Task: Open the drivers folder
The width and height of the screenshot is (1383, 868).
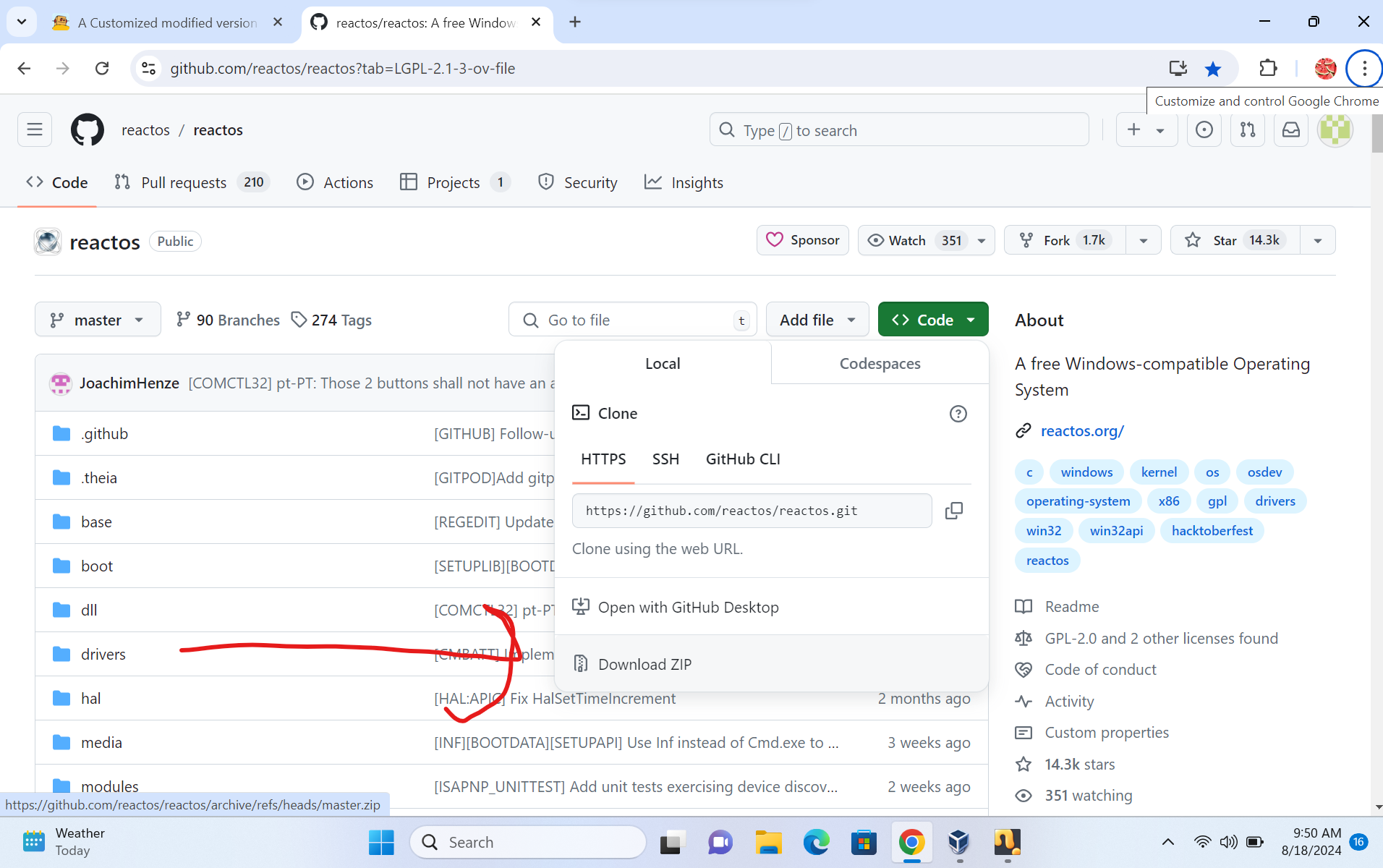Action: (103, 655)
